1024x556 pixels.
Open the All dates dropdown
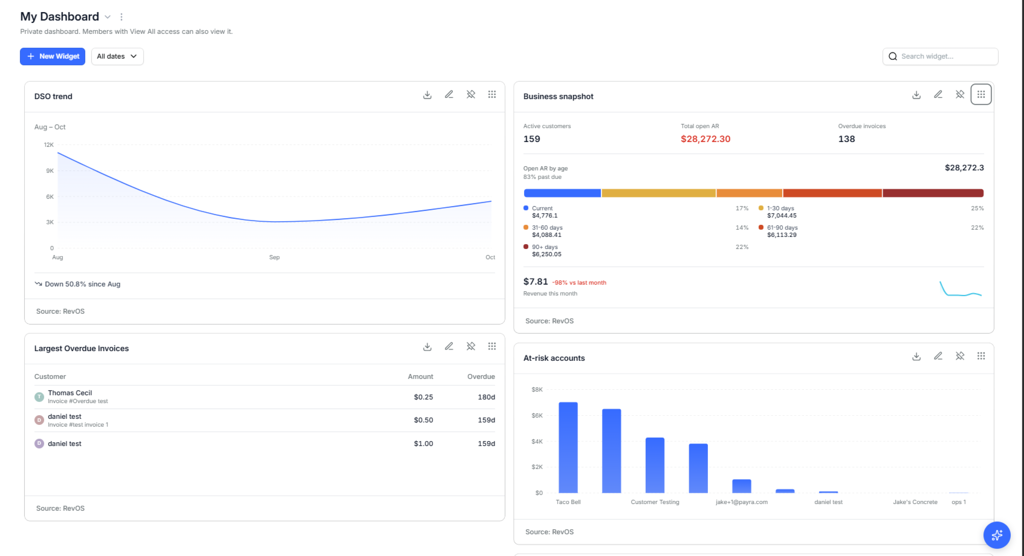pos(117,57)
